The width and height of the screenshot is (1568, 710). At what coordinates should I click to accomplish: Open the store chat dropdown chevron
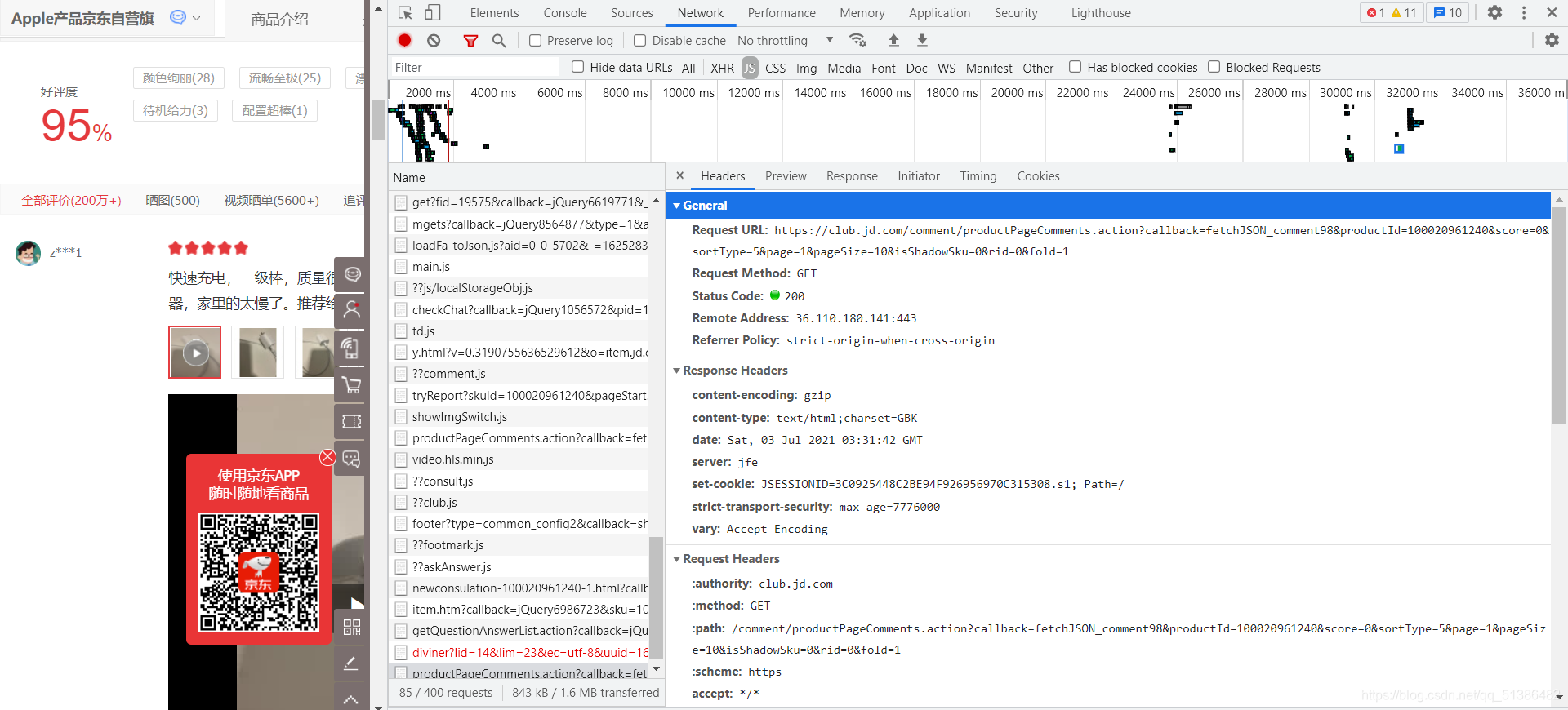click(x=196, y=18)
